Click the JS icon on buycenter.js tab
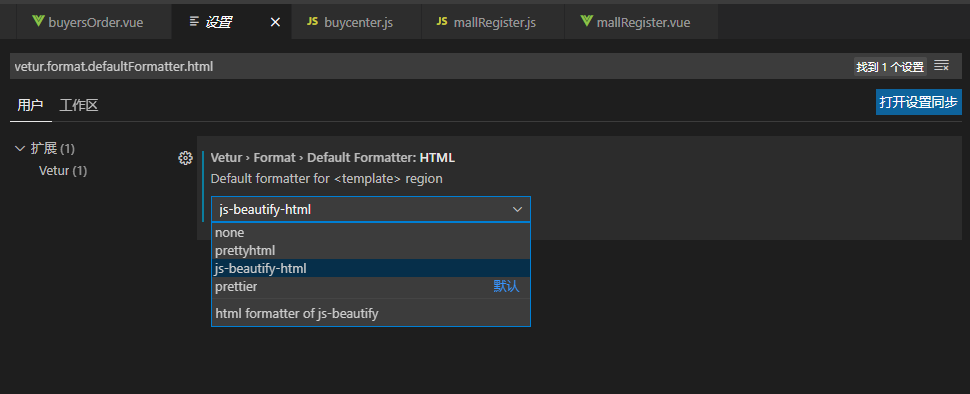 (312, 22)
